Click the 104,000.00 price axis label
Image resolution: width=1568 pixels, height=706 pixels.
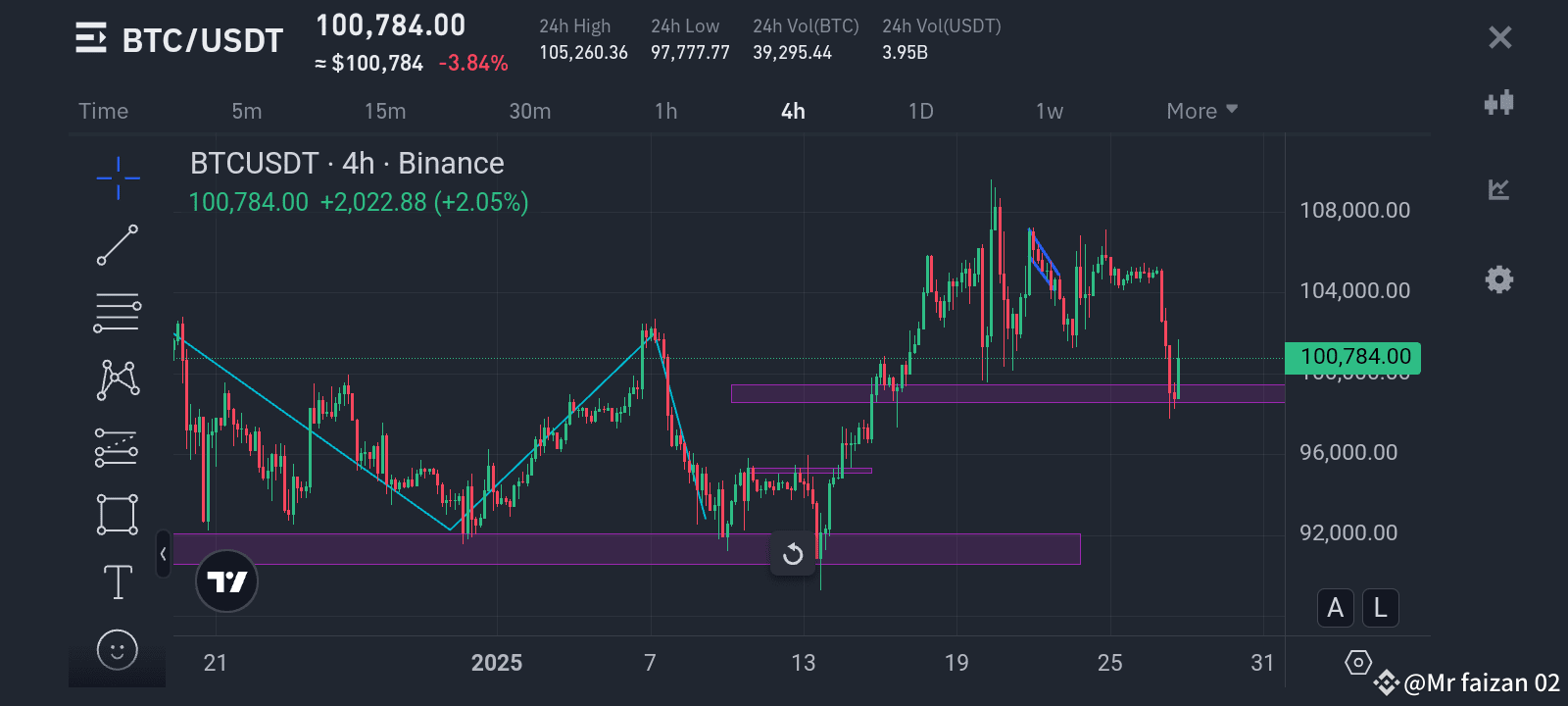[1354, 290]
